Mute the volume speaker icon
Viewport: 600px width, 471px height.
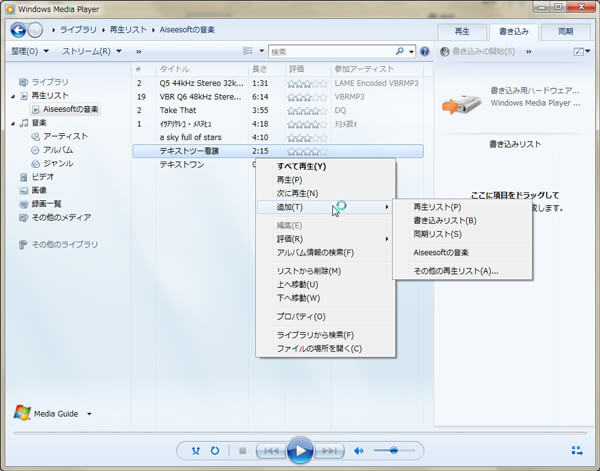(359, 451)
